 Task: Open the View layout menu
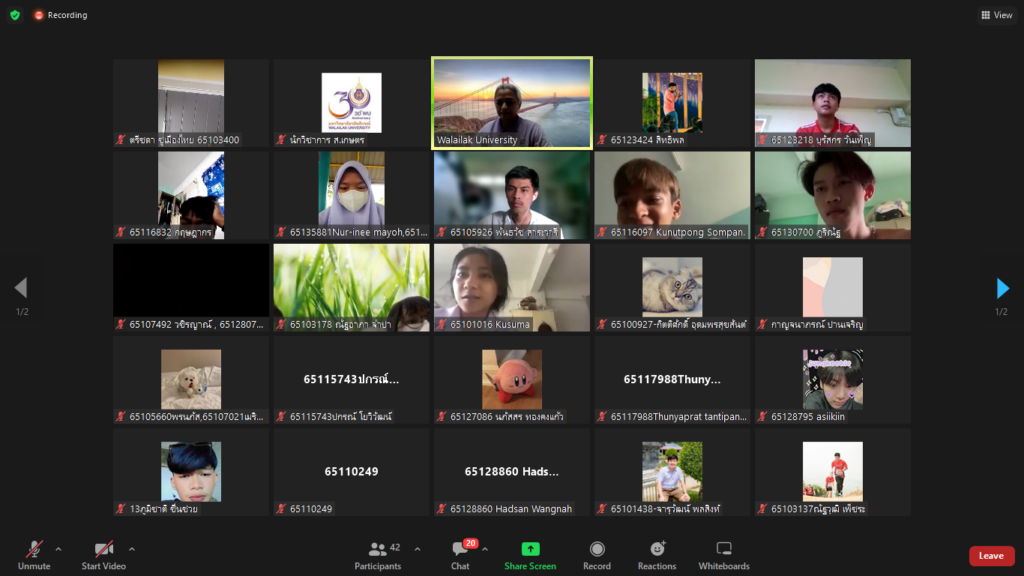pos(997,15)
